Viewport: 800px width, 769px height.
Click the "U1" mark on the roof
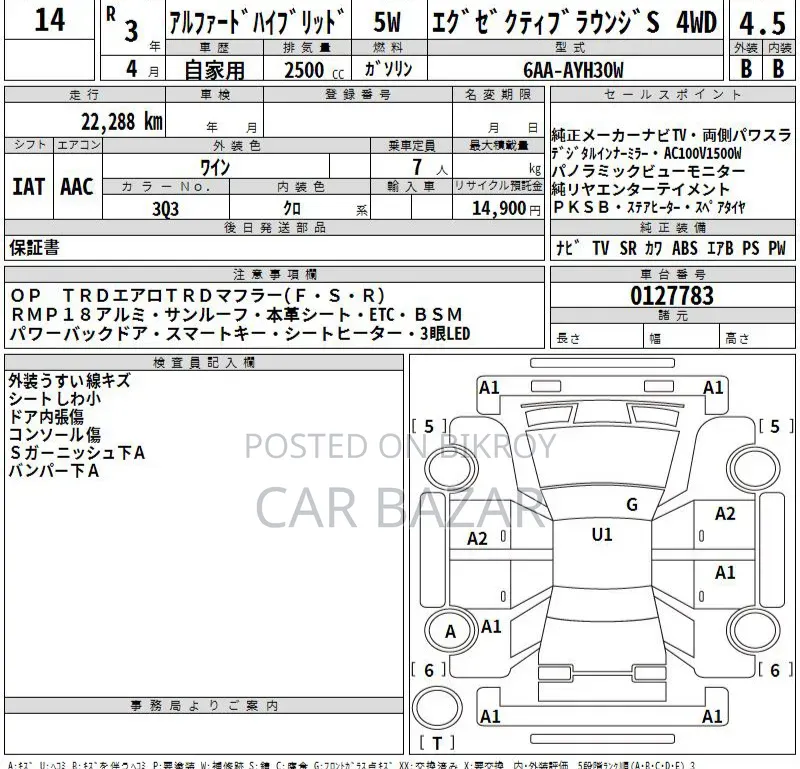click(x=602, y=534)
